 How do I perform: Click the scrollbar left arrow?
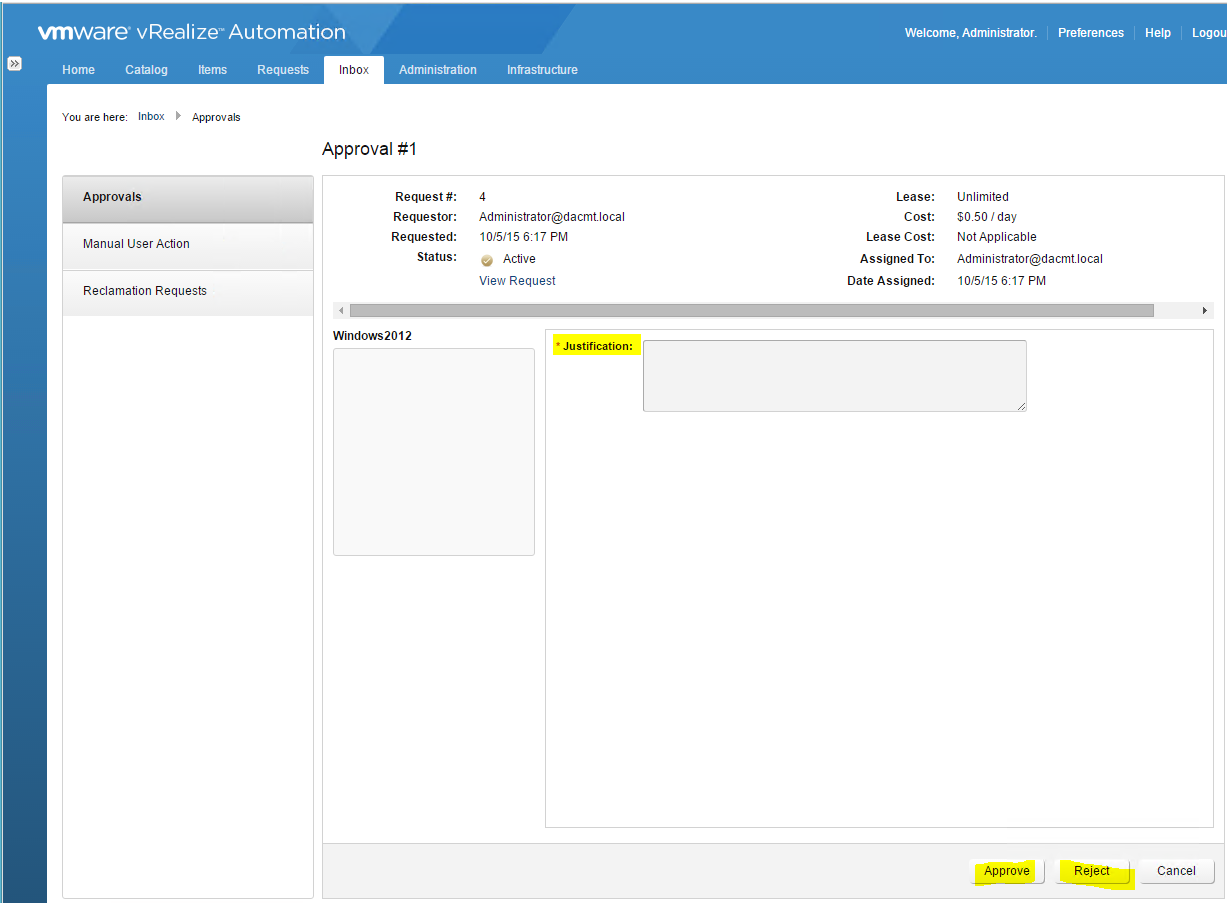click(341, 311)
